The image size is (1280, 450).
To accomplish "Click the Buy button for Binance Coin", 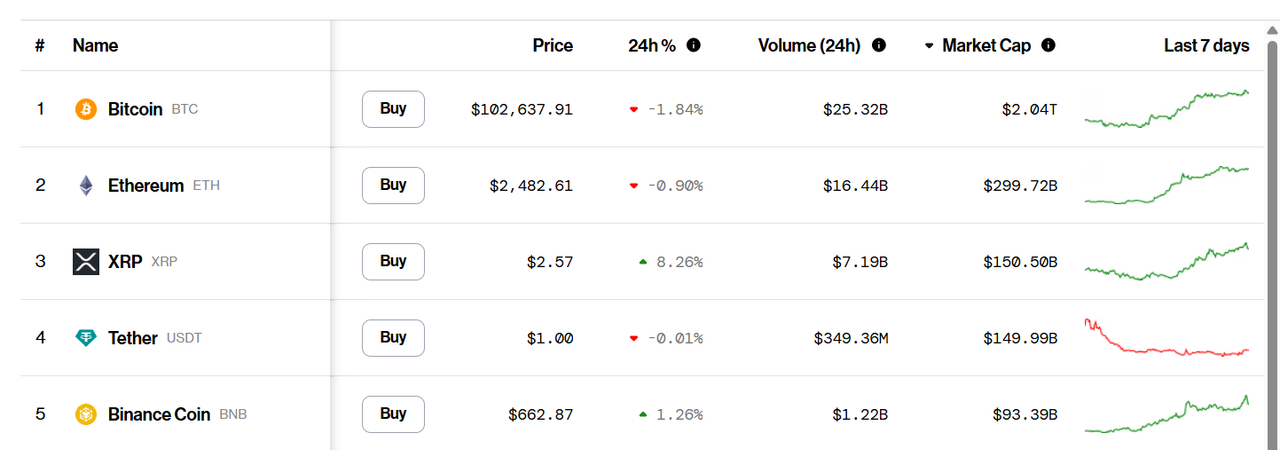I will pos(393,414).
